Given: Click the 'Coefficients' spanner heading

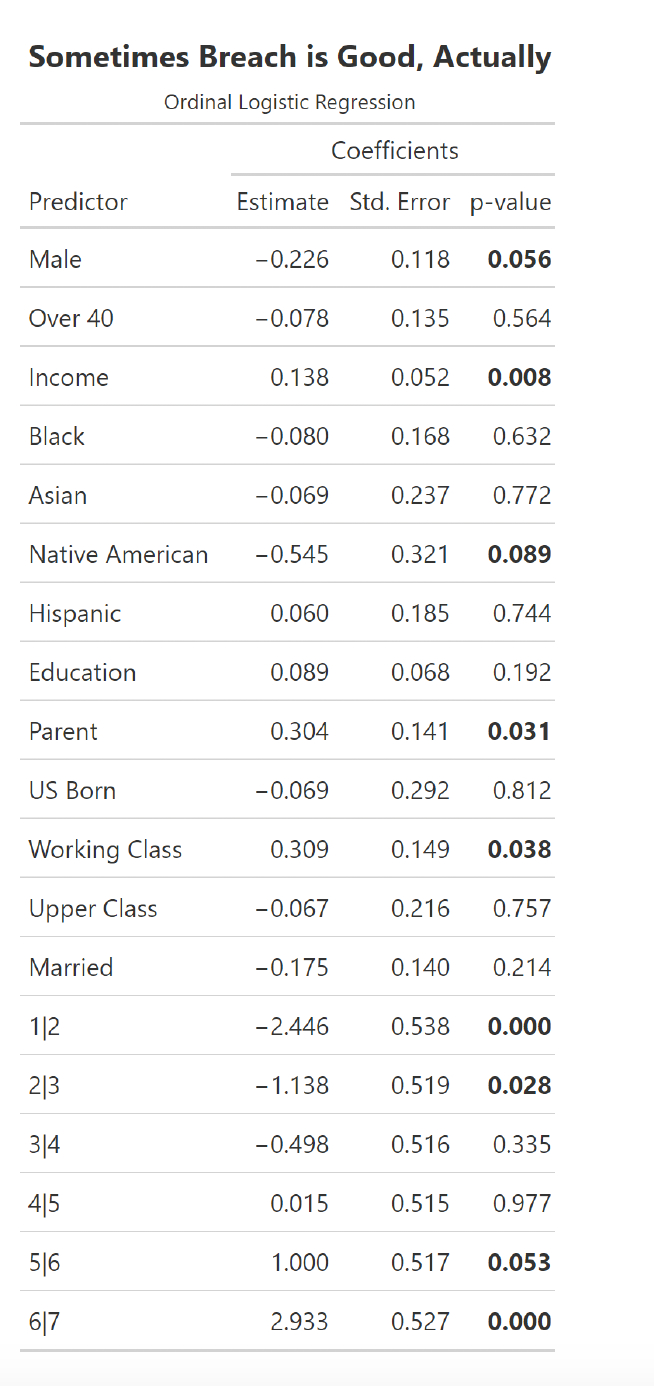Looking at the screenshot, I should click(x=394, y=151).
